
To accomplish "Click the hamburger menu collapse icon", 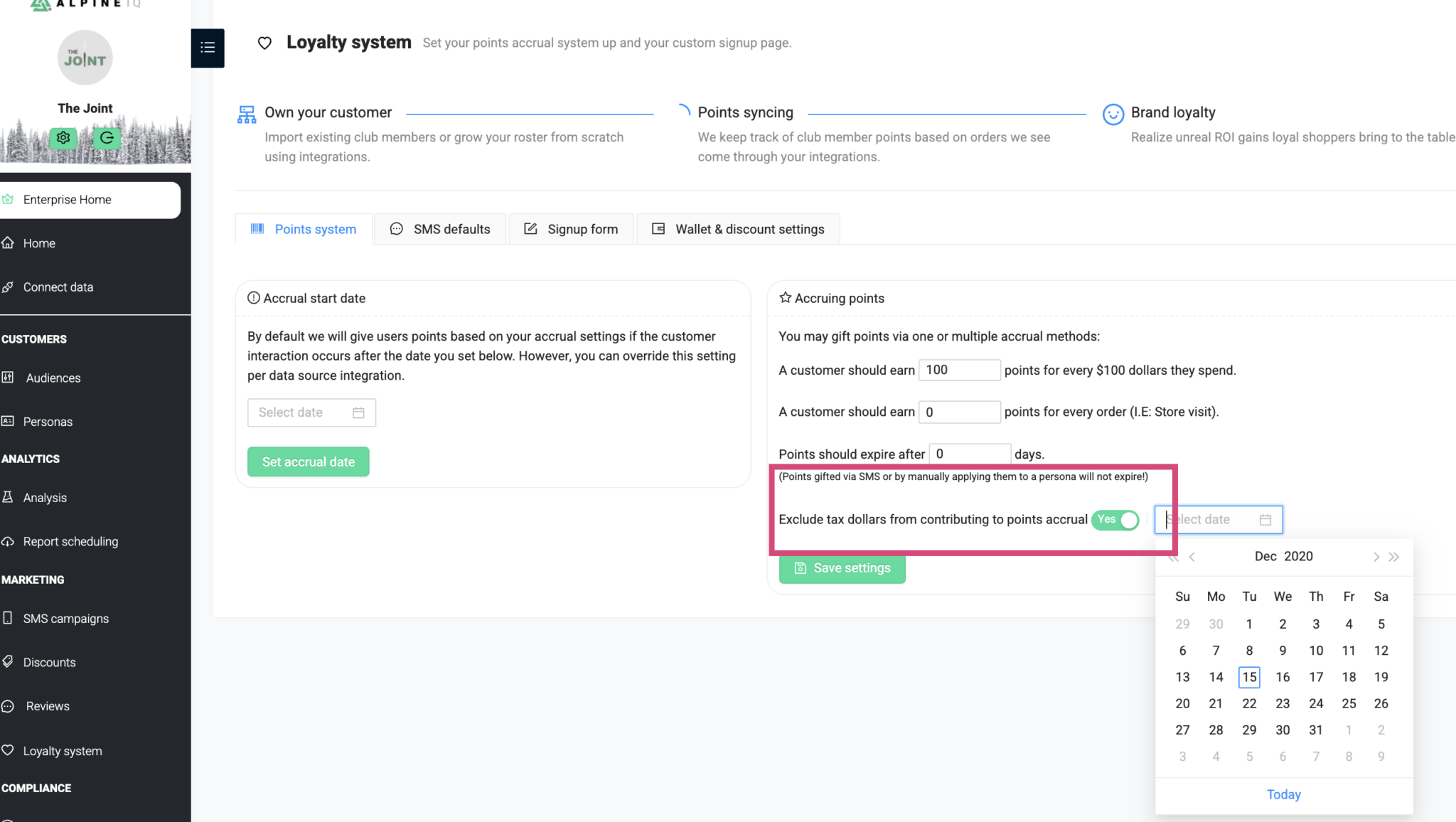I will point(208,48).
